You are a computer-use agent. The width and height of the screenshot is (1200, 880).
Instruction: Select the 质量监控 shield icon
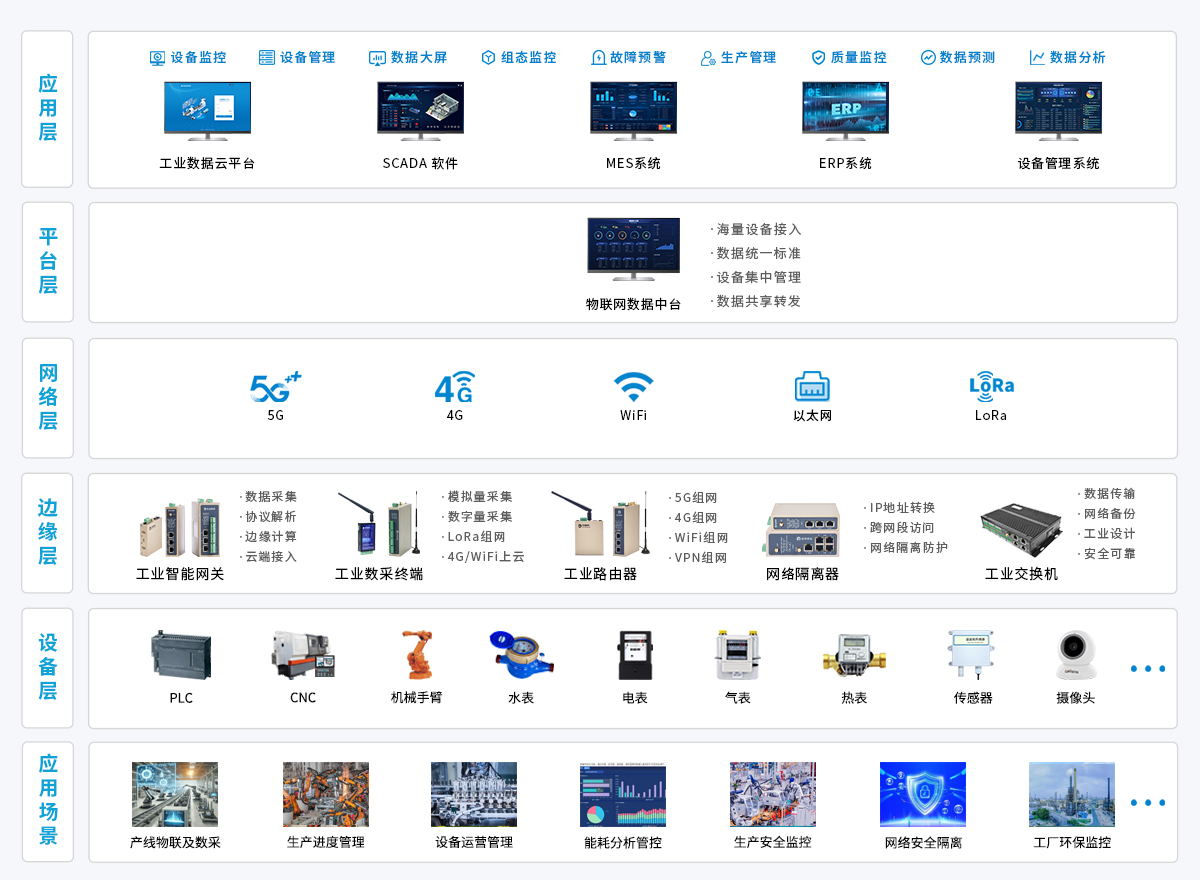pos(818,58)
